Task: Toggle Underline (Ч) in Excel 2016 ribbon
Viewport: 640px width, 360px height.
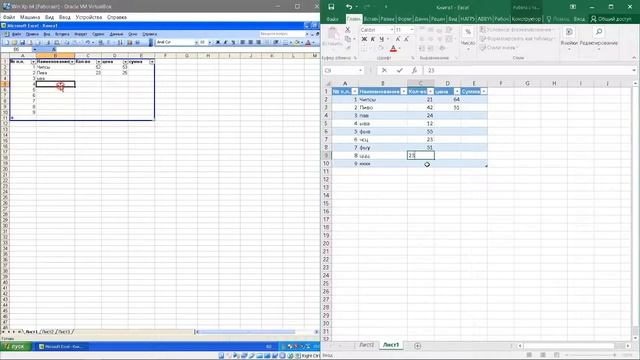Action: (382, 39)
